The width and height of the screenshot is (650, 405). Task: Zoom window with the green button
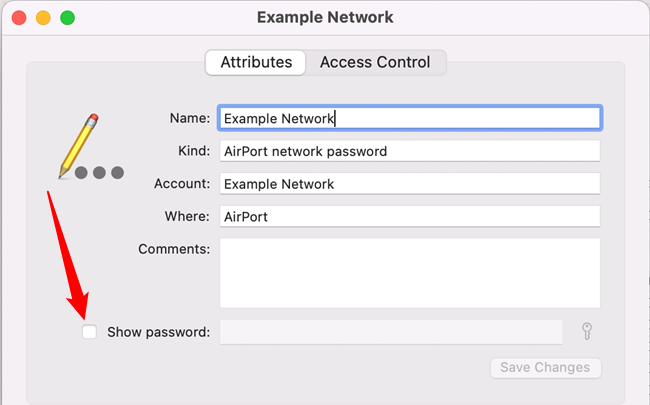(67, 18)
